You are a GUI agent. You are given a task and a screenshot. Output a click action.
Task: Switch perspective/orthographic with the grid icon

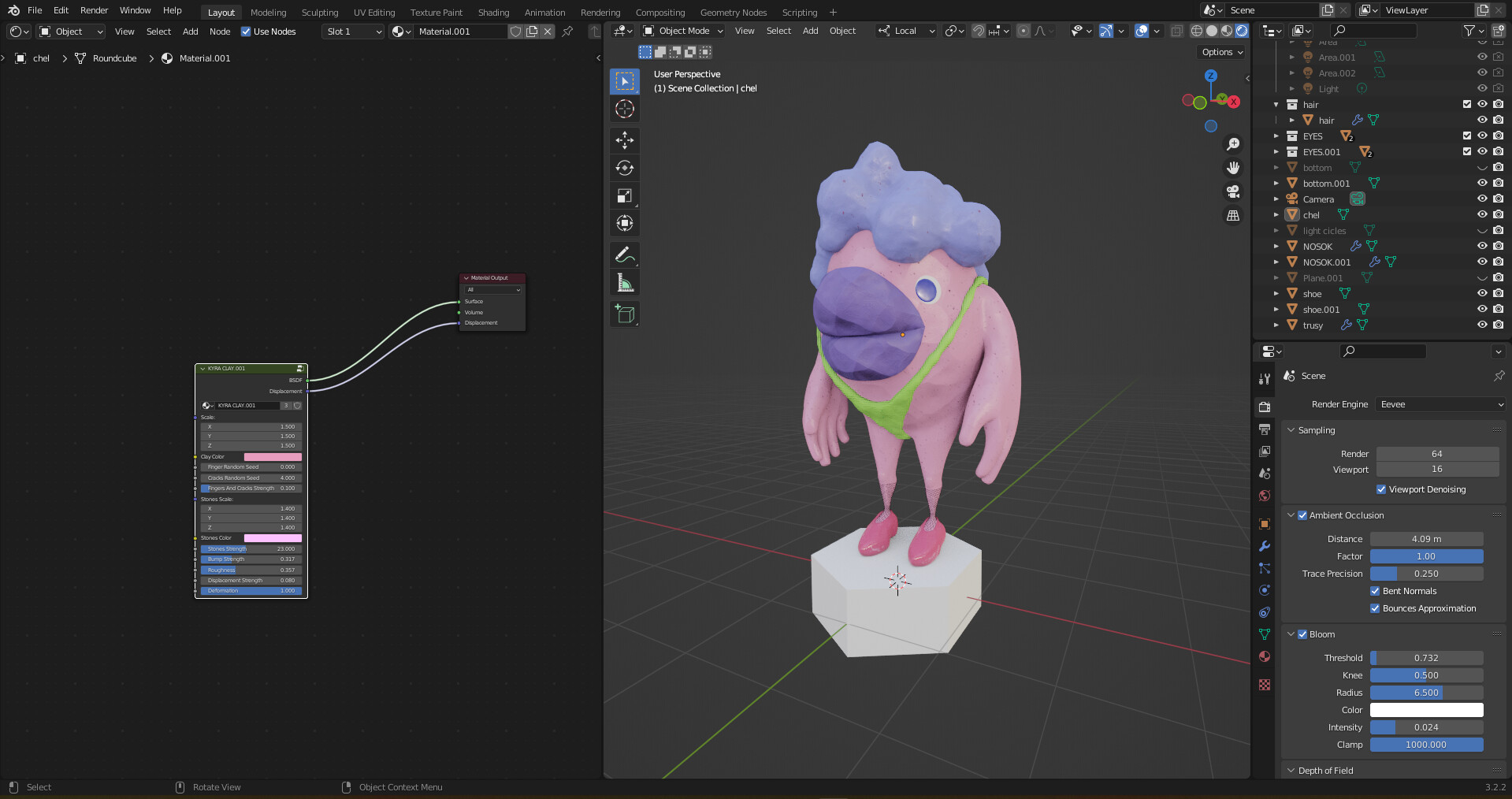point(1233,215)
